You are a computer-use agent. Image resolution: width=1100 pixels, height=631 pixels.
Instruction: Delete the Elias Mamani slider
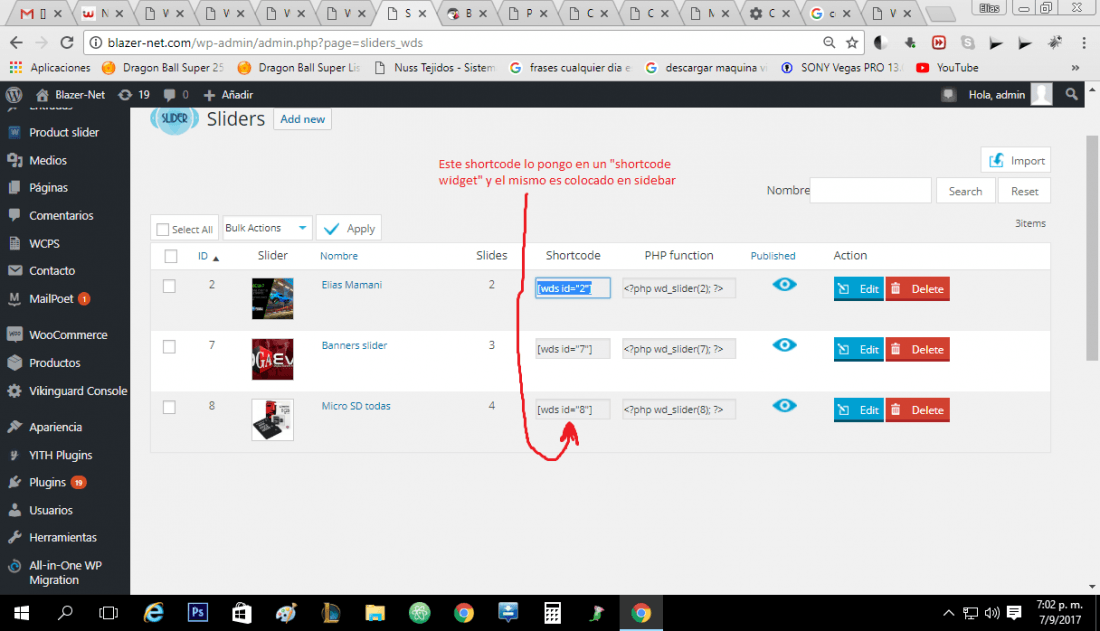click(x=918, y=289)
